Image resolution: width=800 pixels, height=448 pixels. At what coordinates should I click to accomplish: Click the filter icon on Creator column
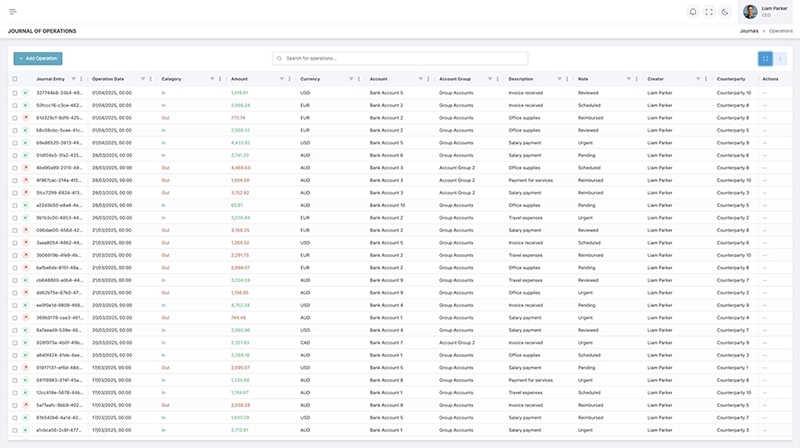coord(698,78)
